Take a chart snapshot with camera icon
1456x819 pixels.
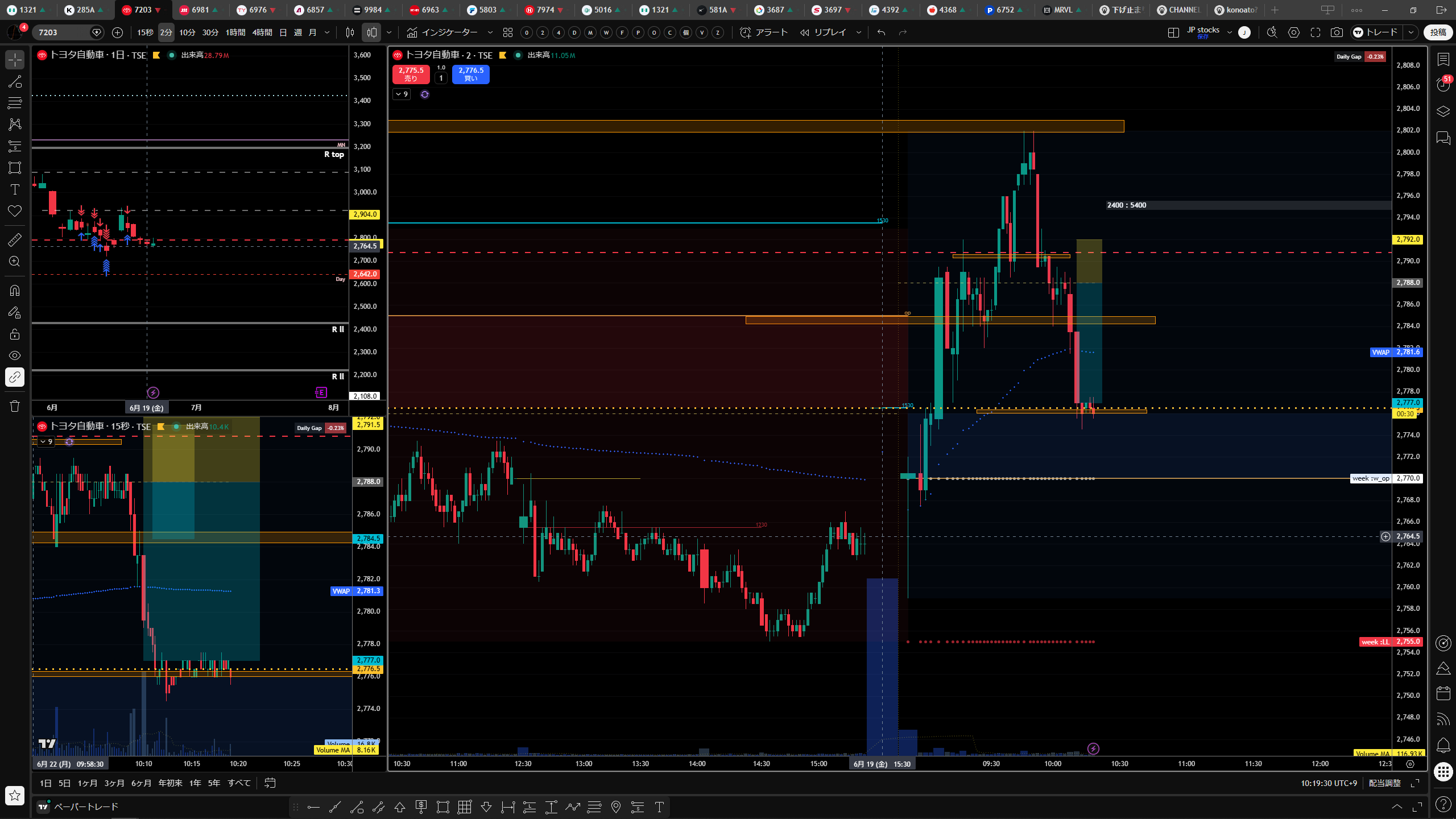(1337, 32)
